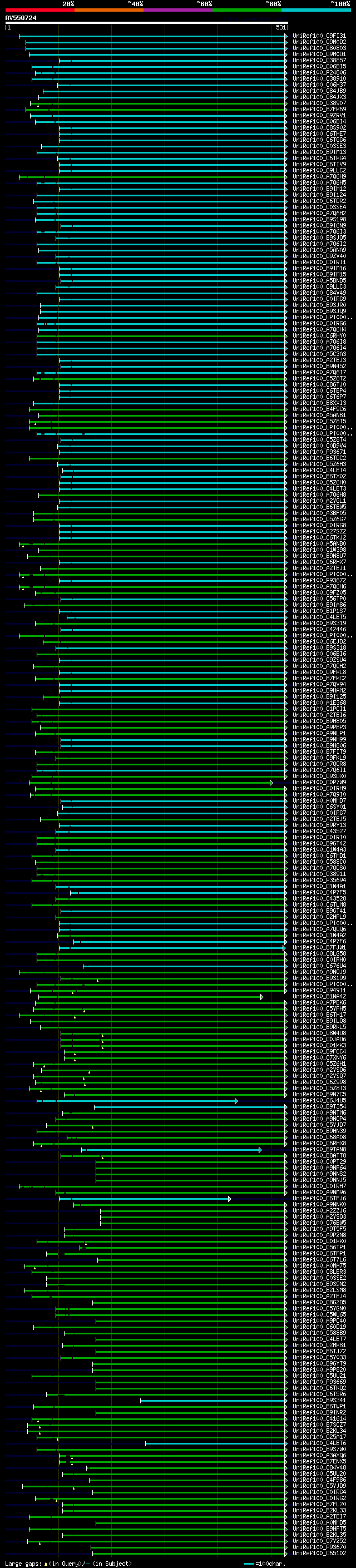Select hit label UniRef100_A2TEI7
356x1568 pixels.
[319, 1517]
